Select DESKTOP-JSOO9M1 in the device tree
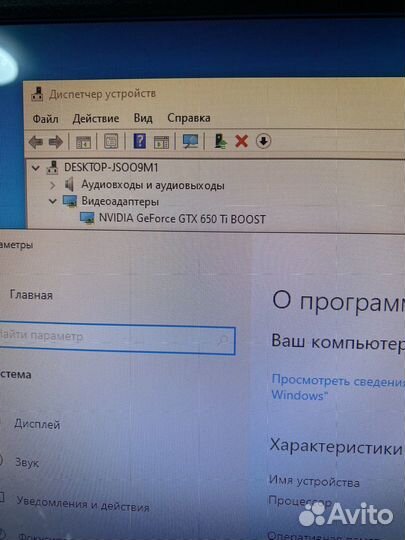 tap(111, 168)
